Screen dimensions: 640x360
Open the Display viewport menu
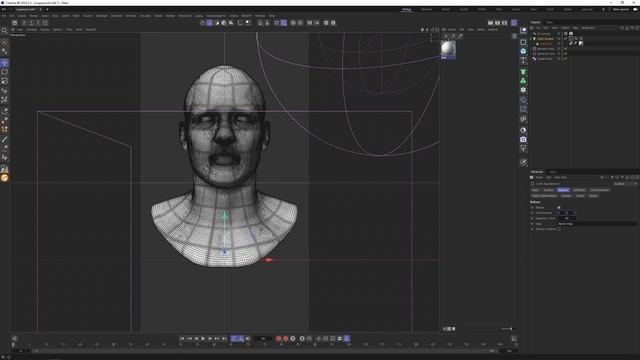pyautogui.click(x=45, y=29)
